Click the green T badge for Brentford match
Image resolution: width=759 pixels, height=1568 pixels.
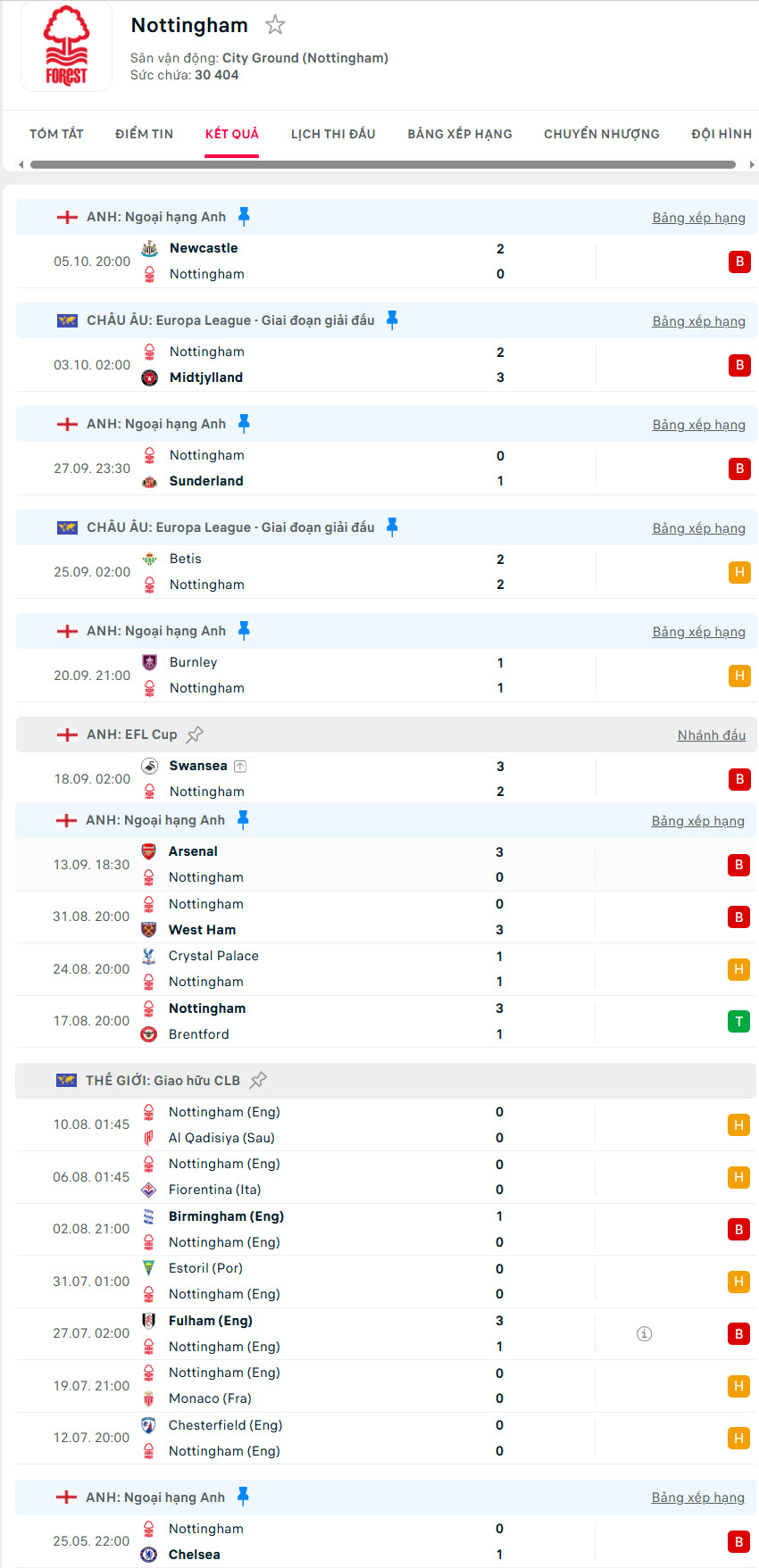[x=738, y=1021]
